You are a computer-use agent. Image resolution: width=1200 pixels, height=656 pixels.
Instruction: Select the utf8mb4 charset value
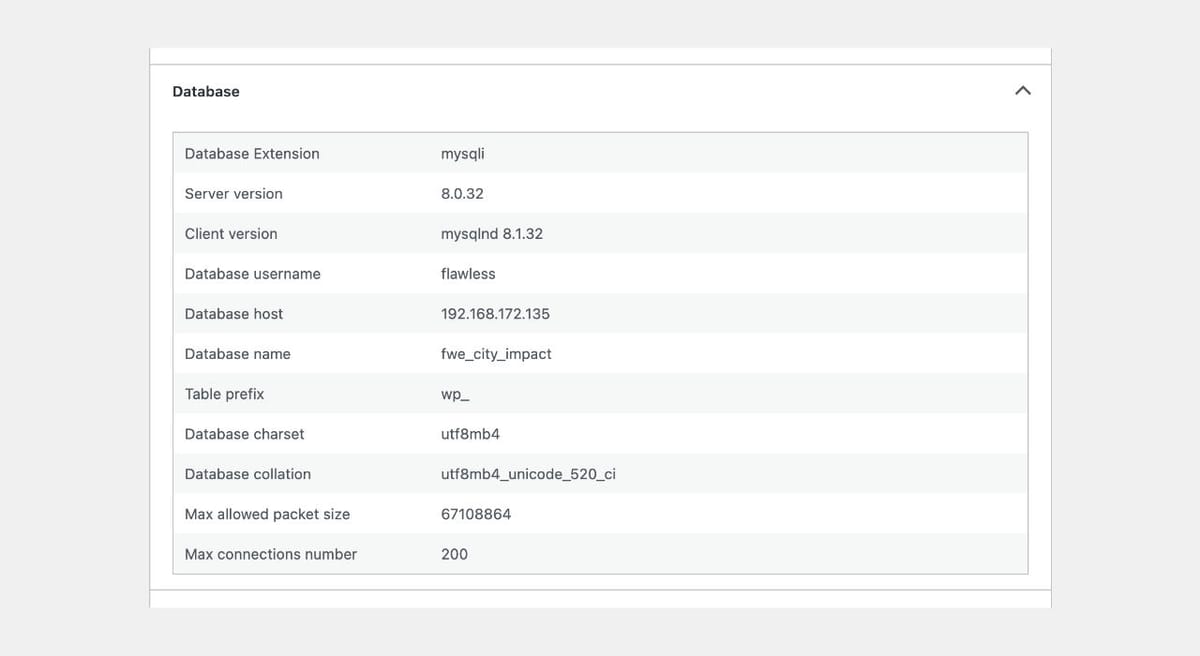[469, 433]
